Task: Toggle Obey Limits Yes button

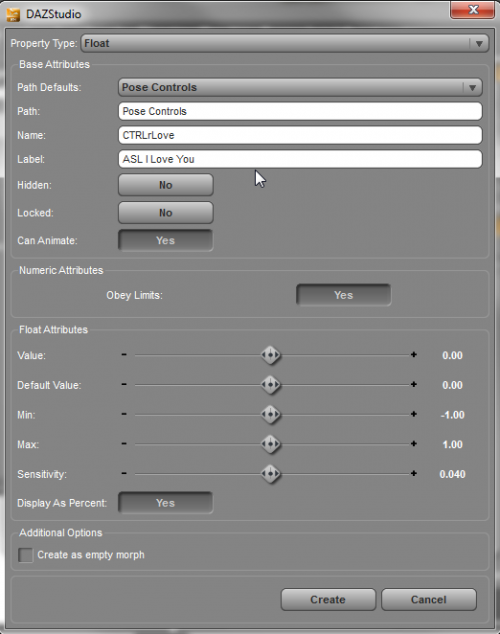Action: pos(344,295)
